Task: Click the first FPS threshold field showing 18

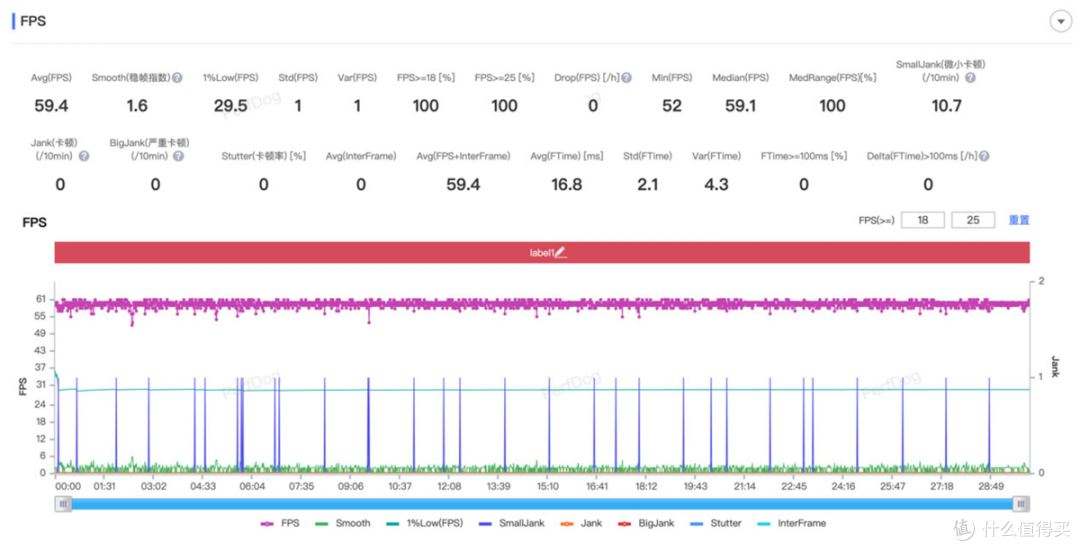Action: point(922,220)
